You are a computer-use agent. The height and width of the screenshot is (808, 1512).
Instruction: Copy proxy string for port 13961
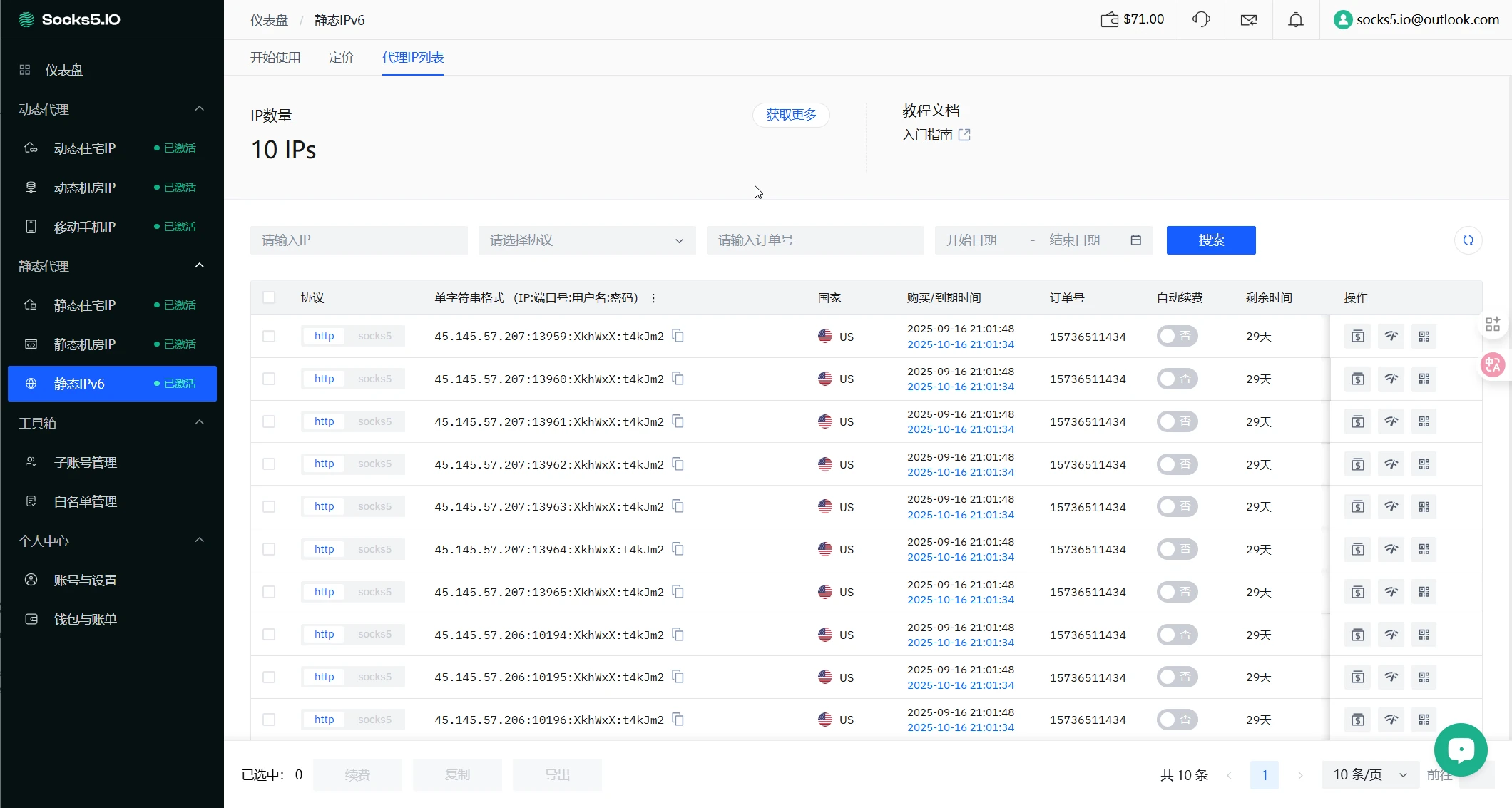pos(678,421)
